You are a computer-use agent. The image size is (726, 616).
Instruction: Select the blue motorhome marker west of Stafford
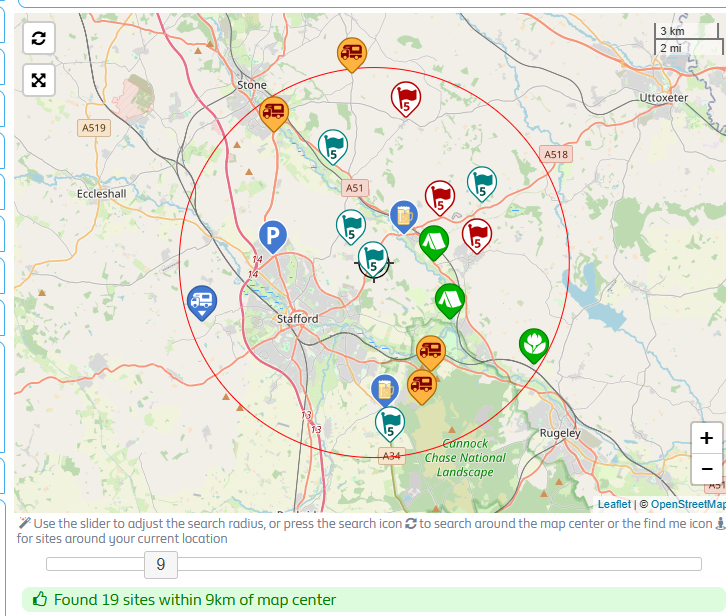202,300
